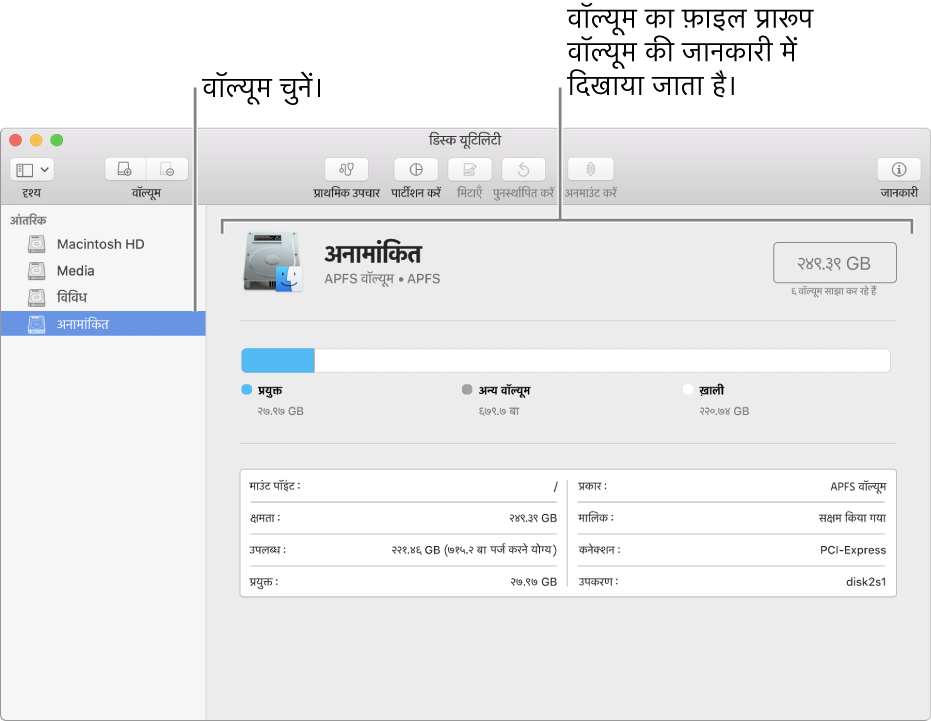Click the उपकरण disk2s1 value
Viewport: 931px width, 721px height.
(866, 582)
